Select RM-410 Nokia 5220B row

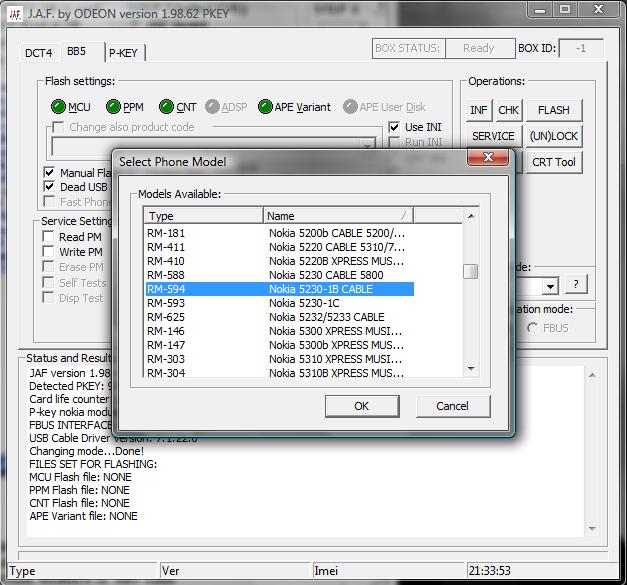(280, 261)
